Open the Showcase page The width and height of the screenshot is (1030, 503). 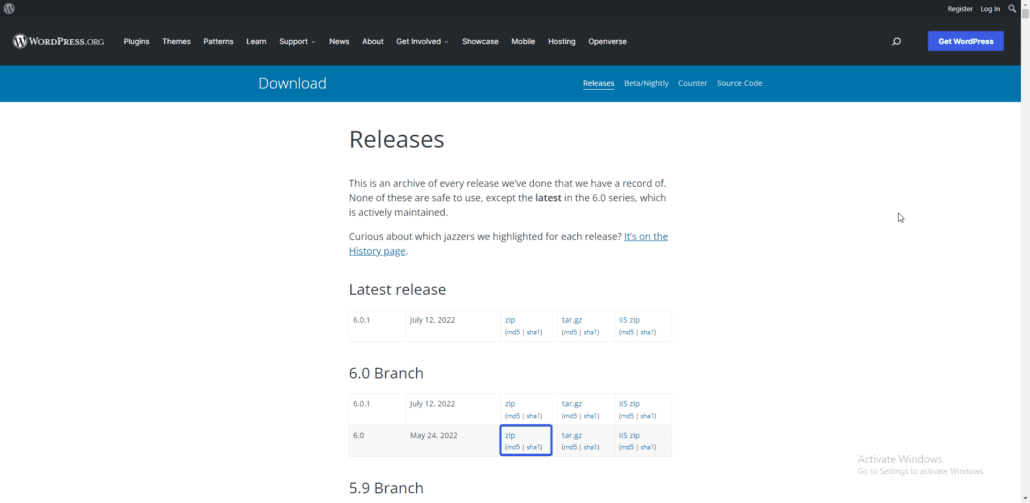point(480,41)
